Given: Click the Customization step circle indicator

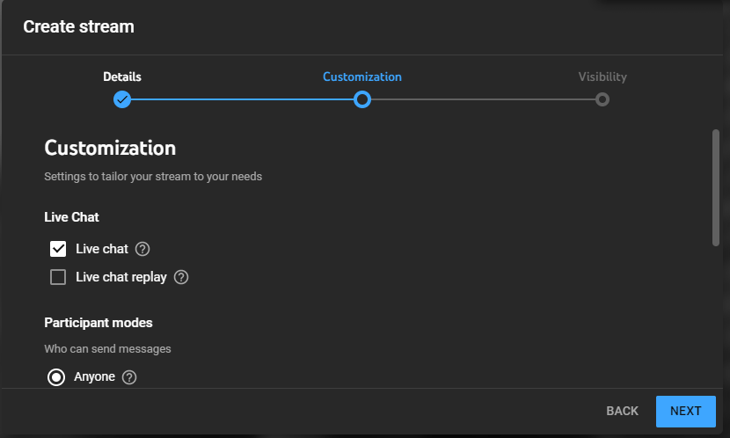Looking at the screenshot, I should (362, 100).
